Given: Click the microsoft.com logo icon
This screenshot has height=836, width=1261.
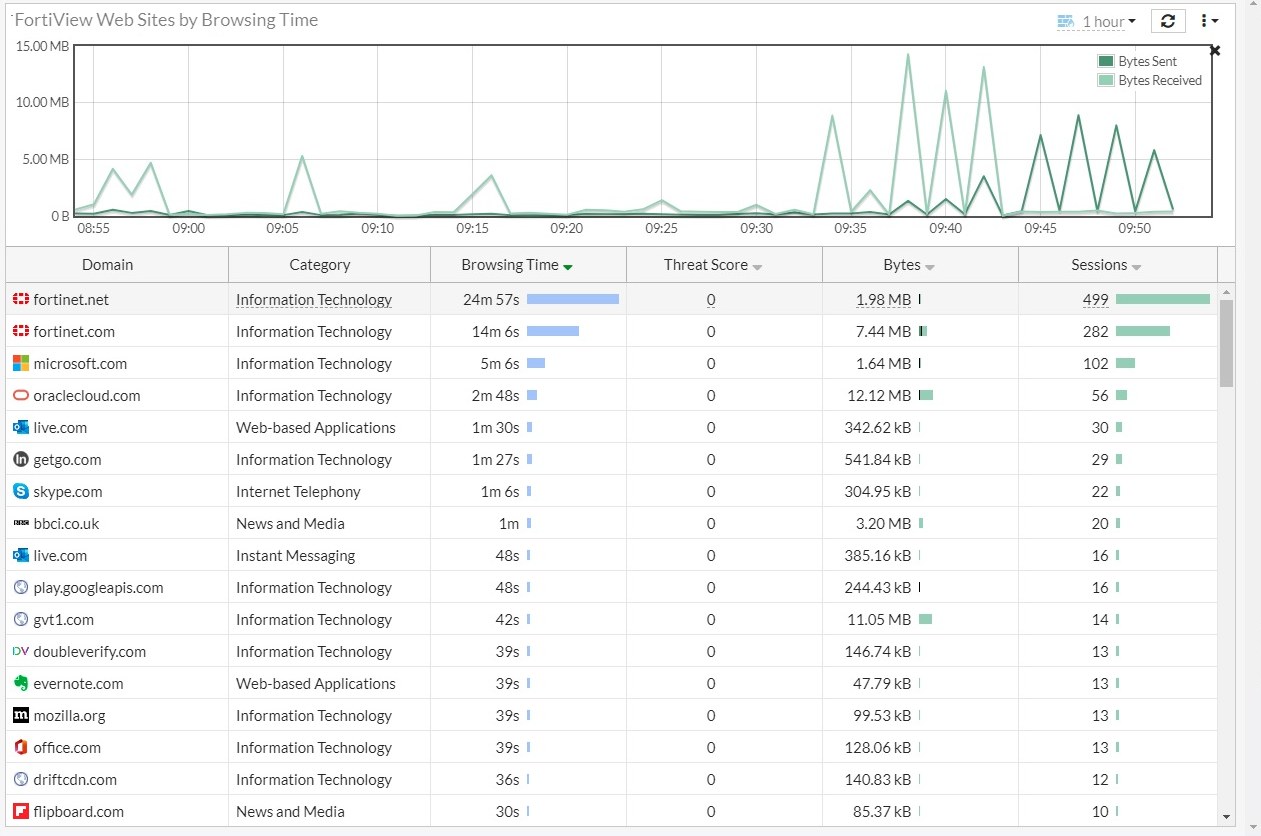Looking at the screenshot, I should (20, 364).
